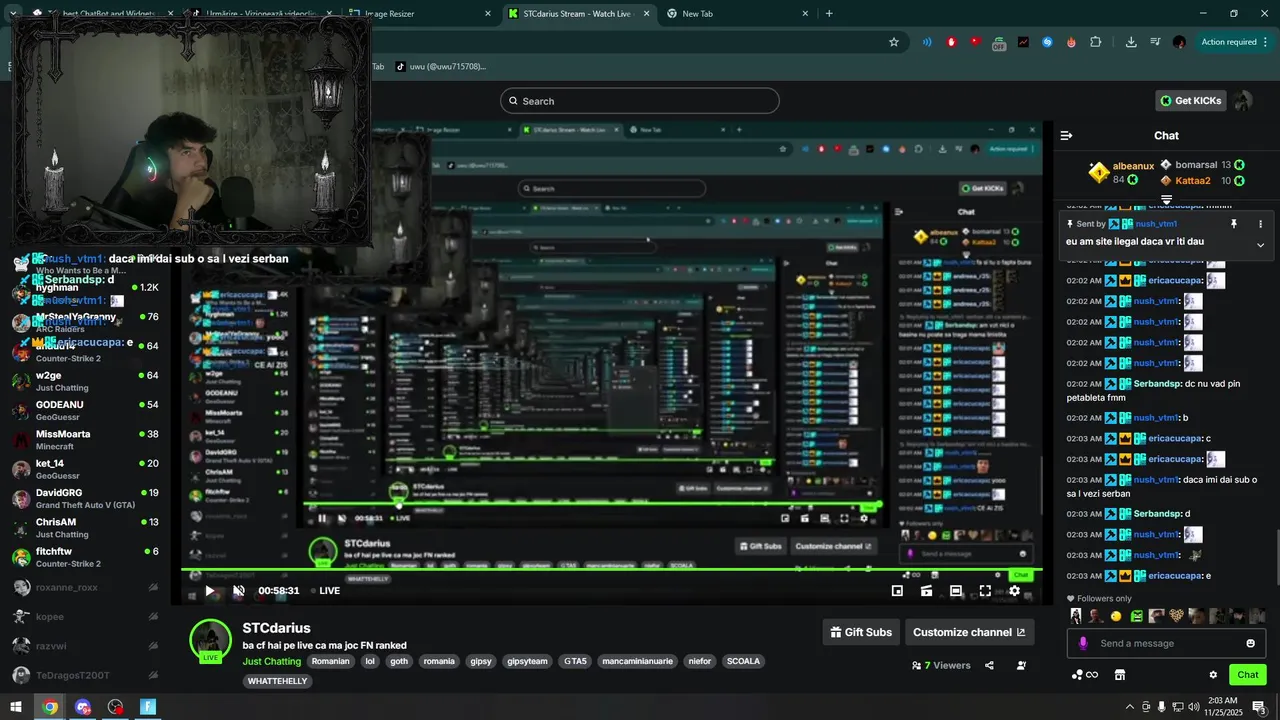
Task: Switch to the Image Resizer tab
Action: pos(420,14)
